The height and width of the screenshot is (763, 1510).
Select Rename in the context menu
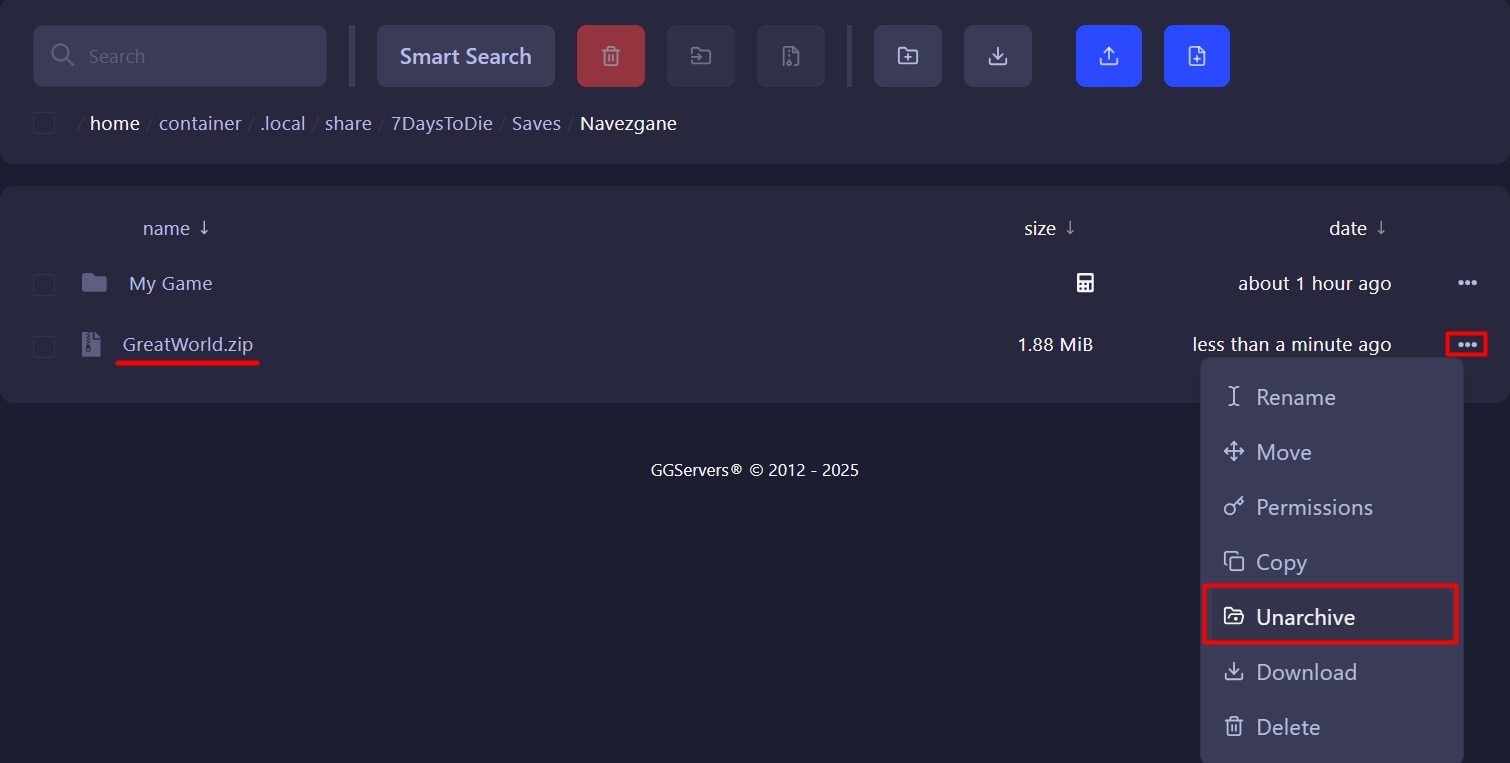1295,397
